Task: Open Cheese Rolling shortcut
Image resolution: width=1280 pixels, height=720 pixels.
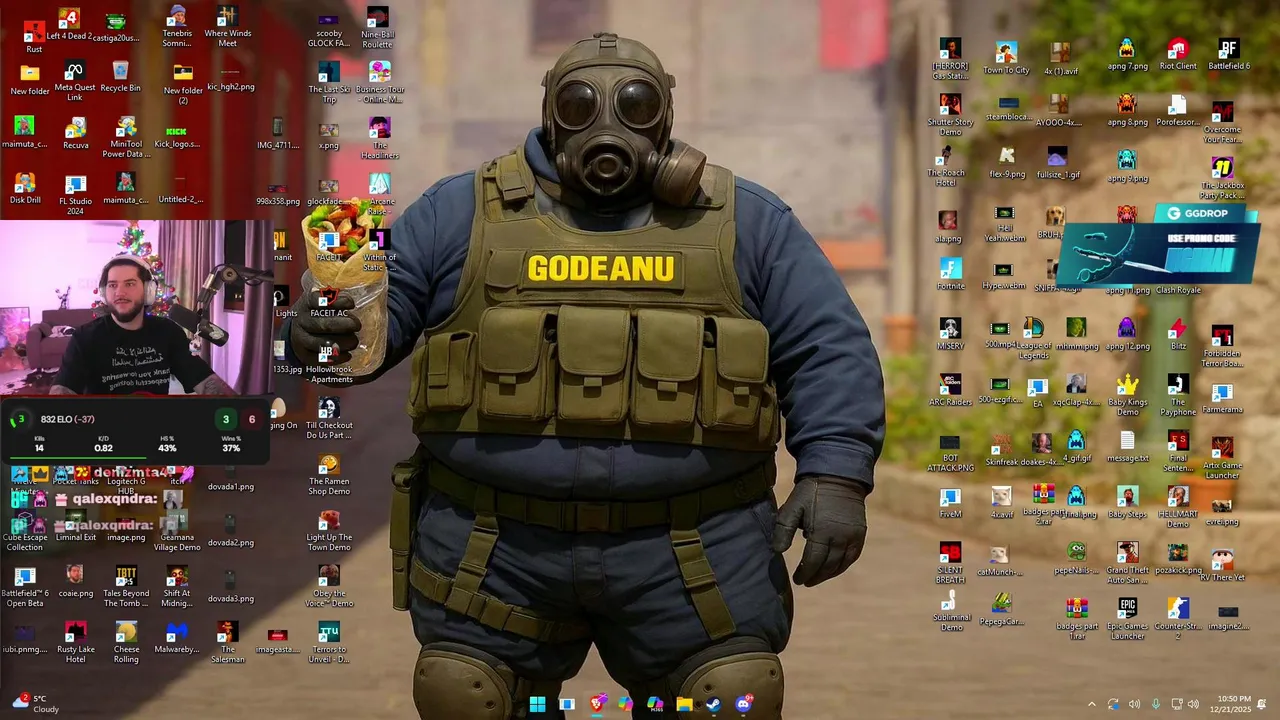Action: click(126, 642)
